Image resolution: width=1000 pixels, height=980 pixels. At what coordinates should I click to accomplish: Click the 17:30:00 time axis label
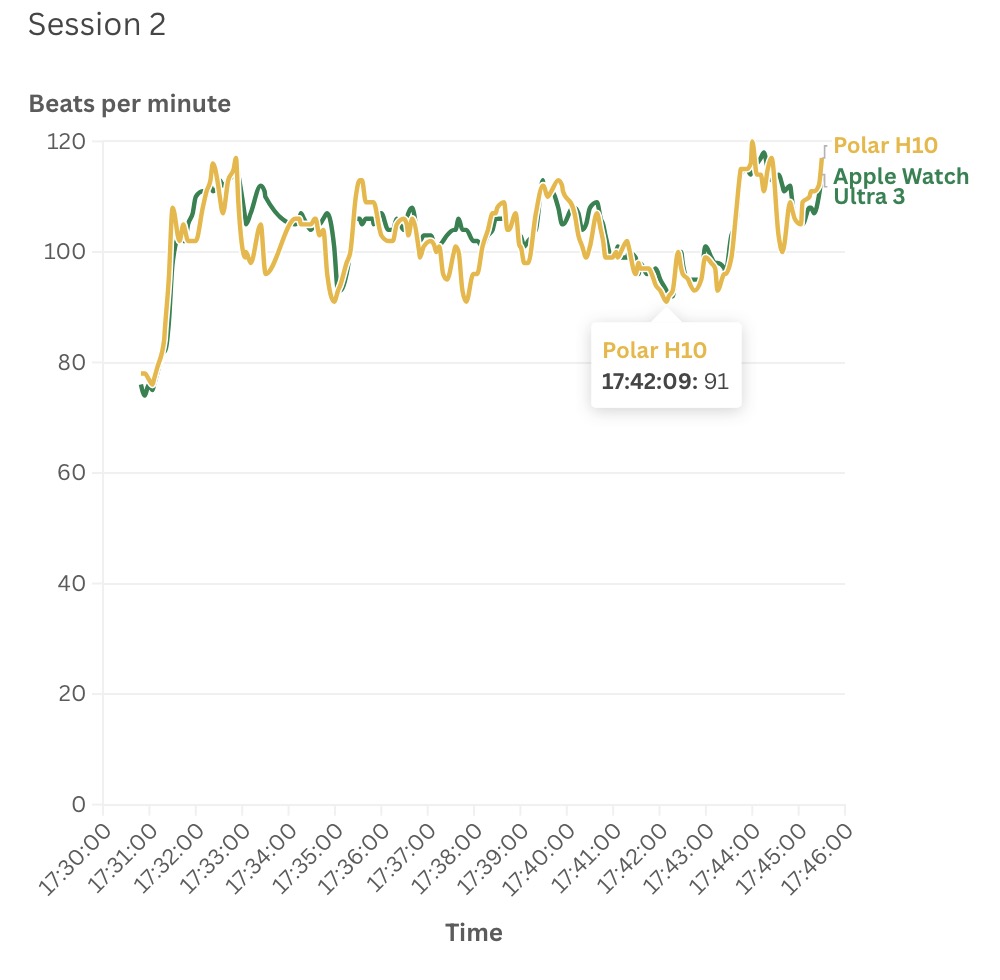coord(76,851)
